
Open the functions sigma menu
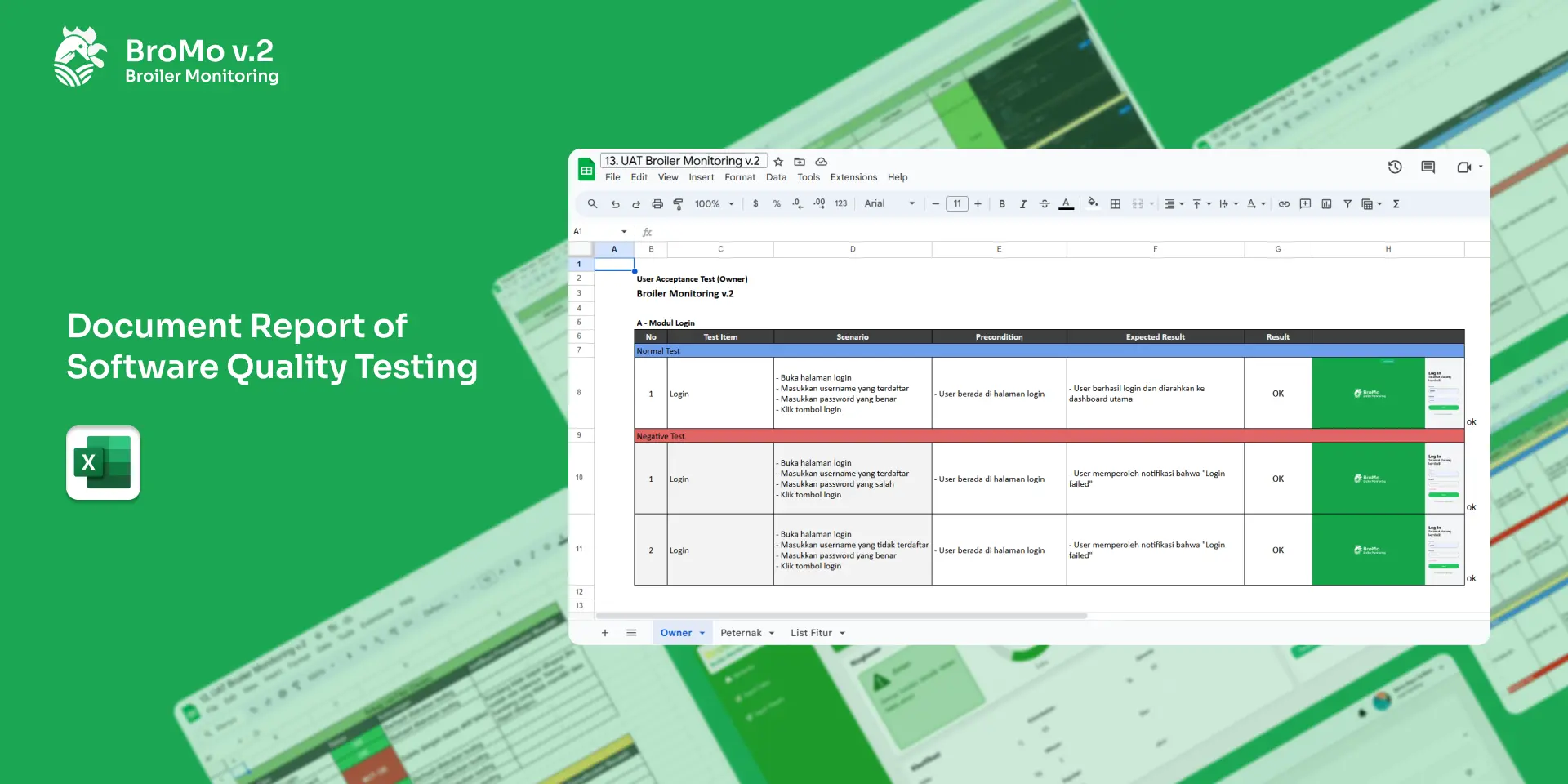point(1396,204)
